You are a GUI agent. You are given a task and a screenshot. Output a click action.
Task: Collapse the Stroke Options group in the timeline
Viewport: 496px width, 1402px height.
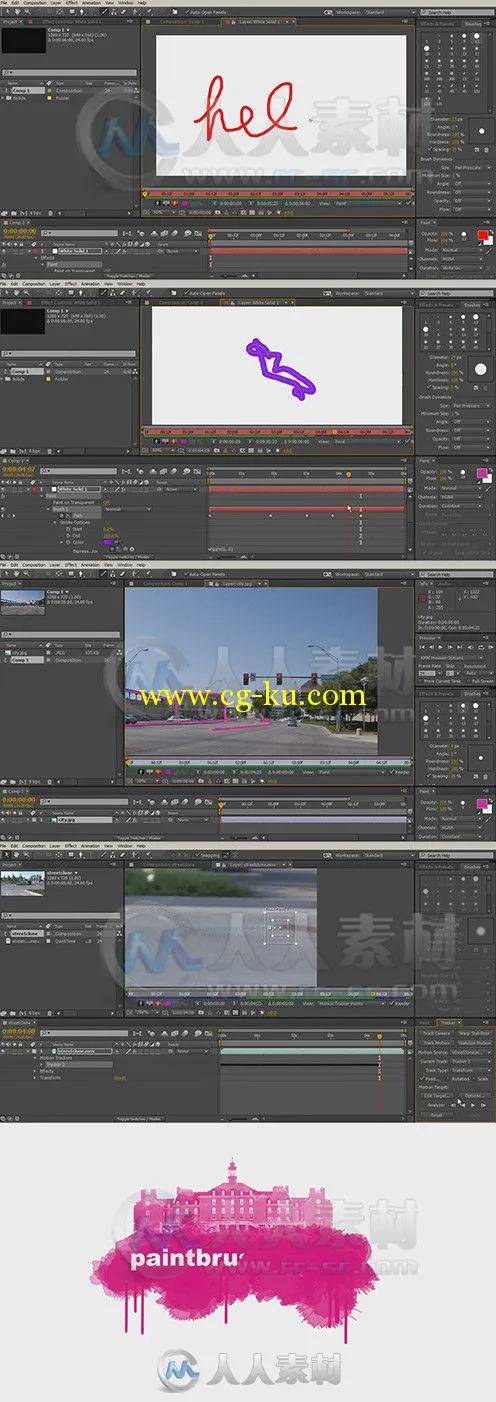pyautogui.click(x=54, y=522)
